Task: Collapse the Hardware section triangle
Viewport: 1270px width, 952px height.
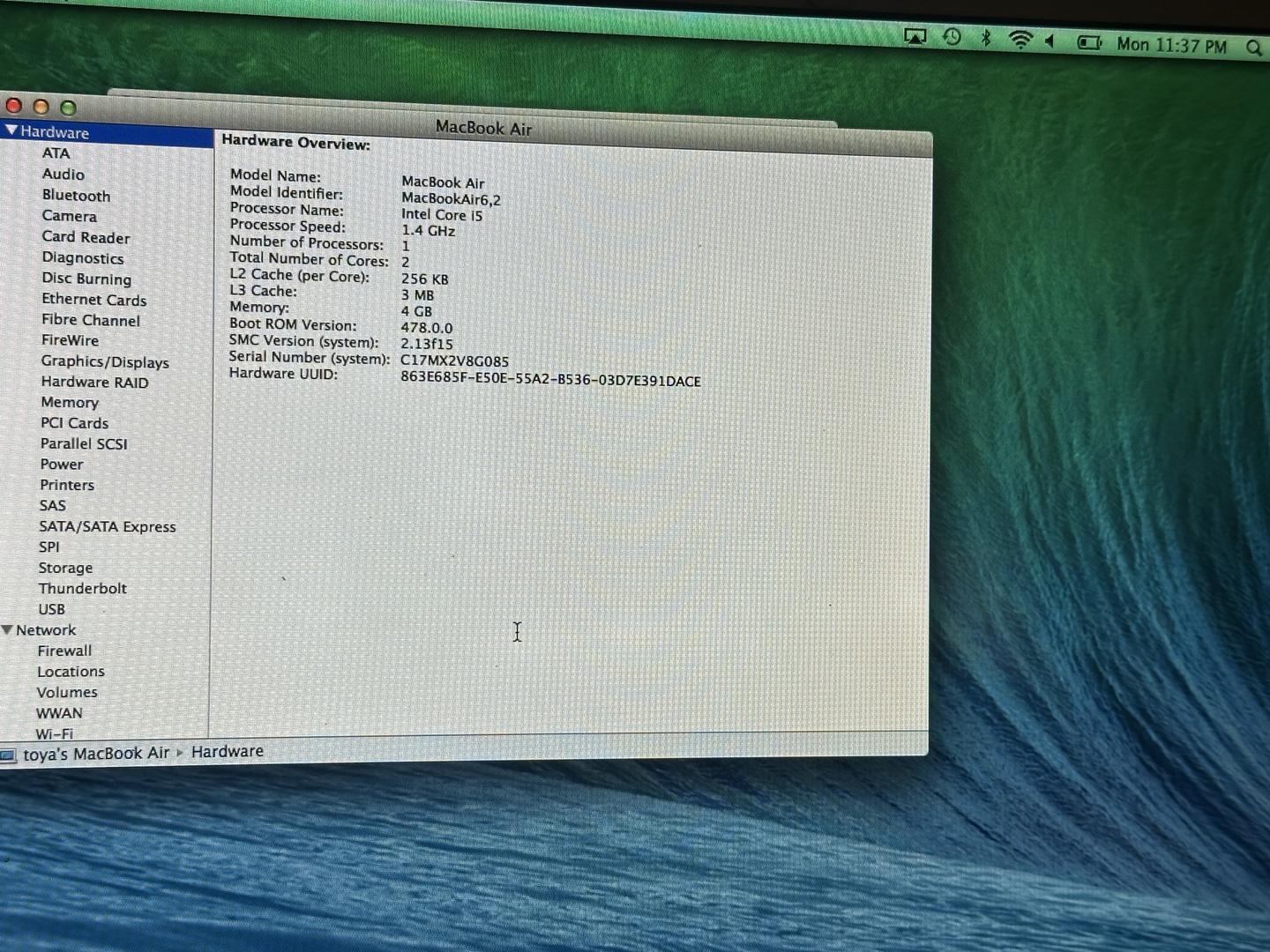Action: pyautogui.click(x=11, y=130)
